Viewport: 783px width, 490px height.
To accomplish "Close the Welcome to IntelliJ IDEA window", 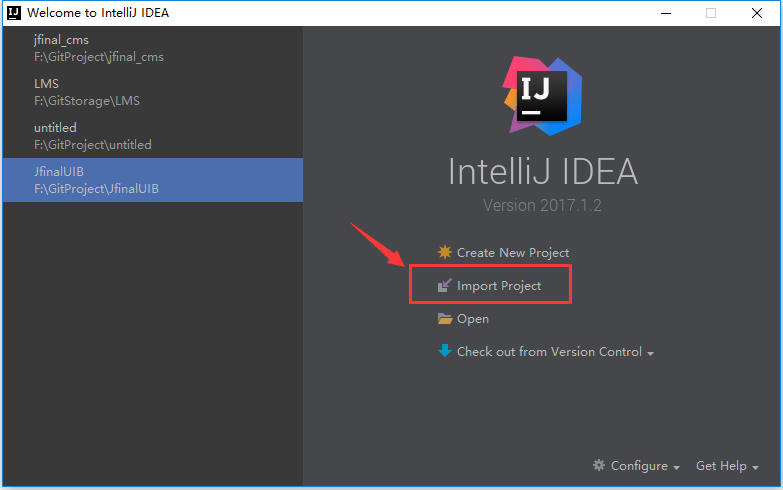I will coord(757,13).
